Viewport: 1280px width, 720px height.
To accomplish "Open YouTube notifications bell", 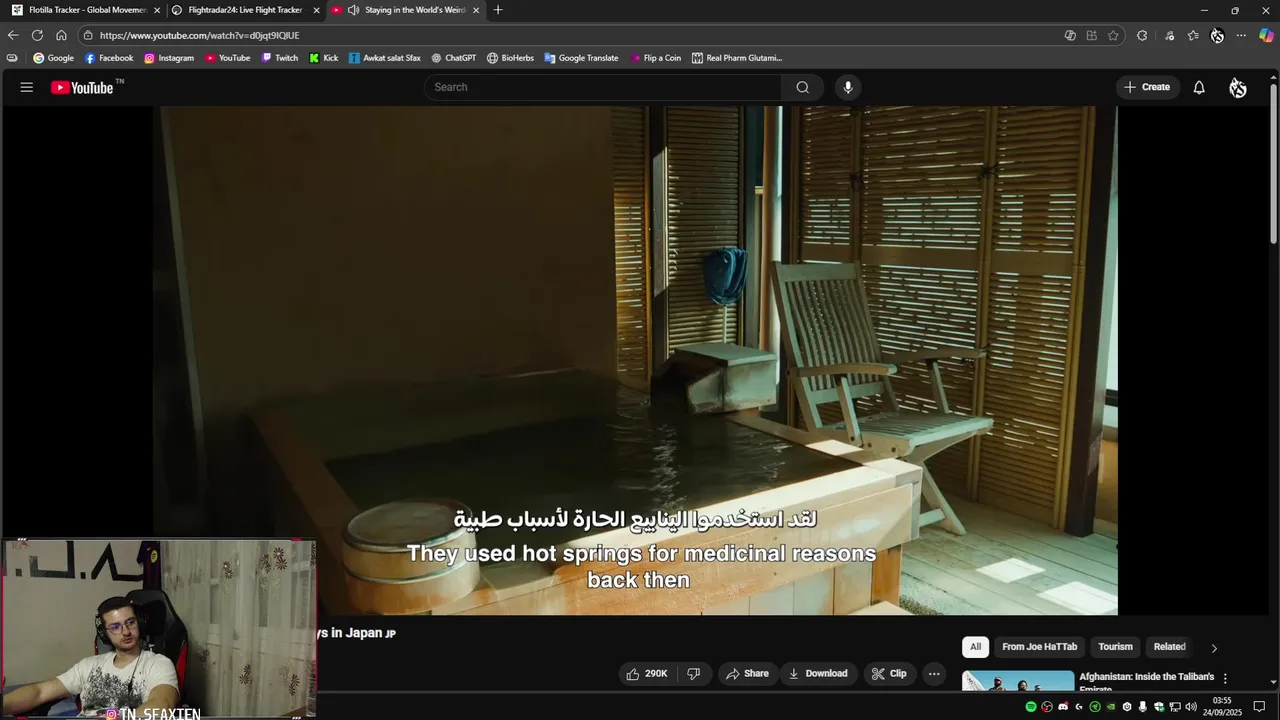I will 1199,87.
